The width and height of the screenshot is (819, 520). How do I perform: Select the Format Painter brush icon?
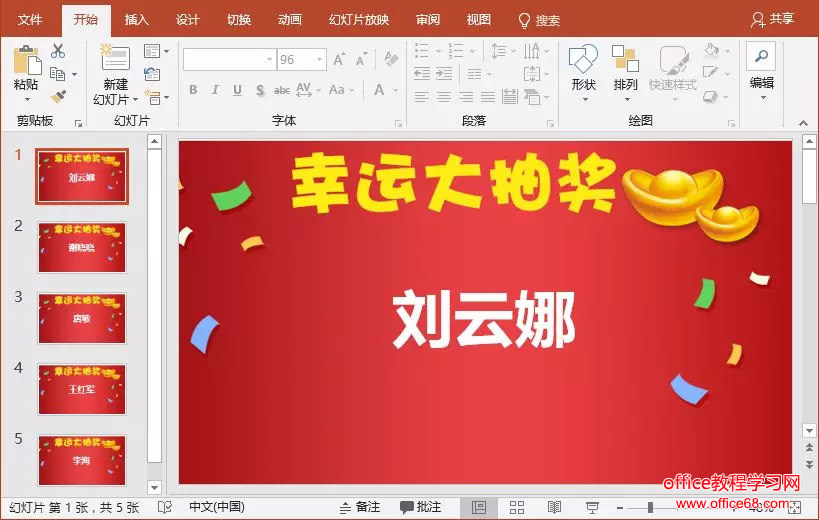[58, 97]
